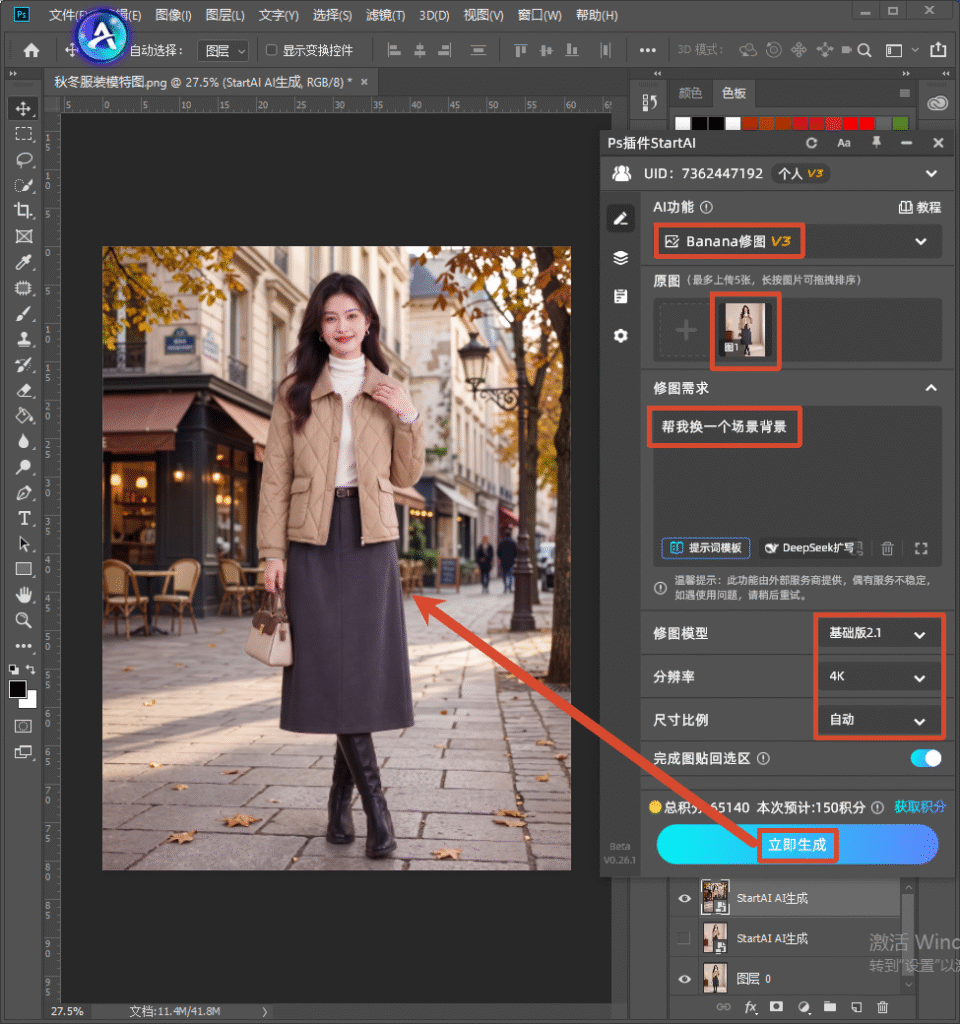Open the search icon in options bar
Screen dimensions: 960x1024
pos(864,50)
